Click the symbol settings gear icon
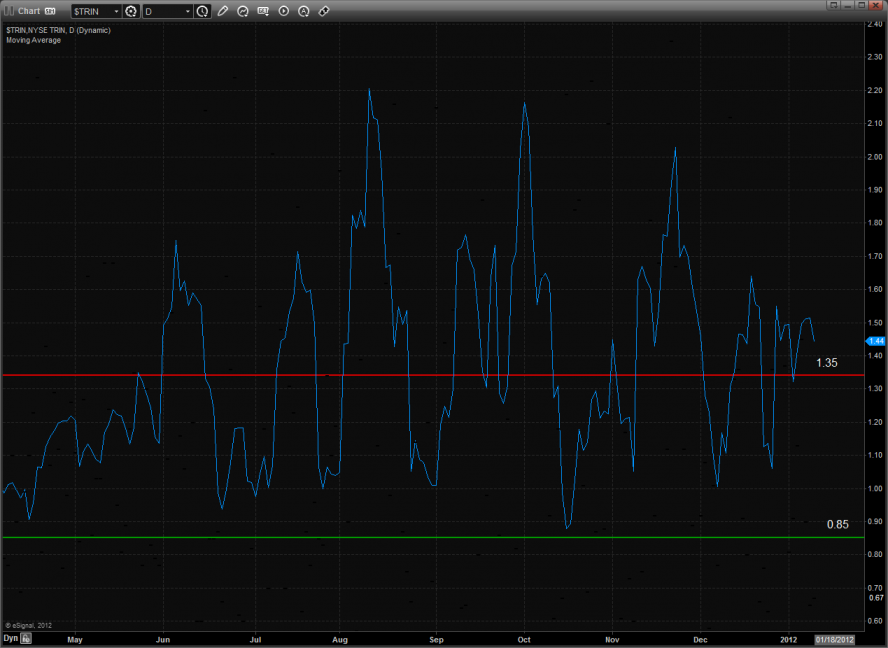 [x=130, y=11]
